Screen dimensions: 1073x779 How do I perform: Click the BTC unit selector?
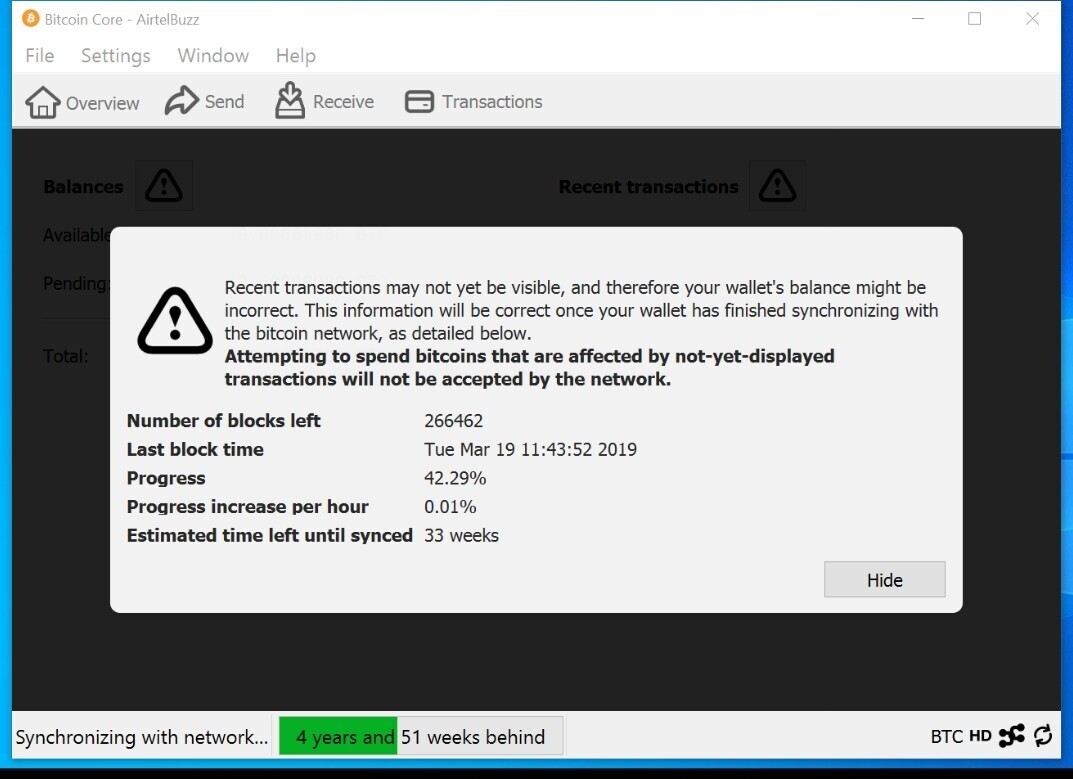(x=946, y=737)
